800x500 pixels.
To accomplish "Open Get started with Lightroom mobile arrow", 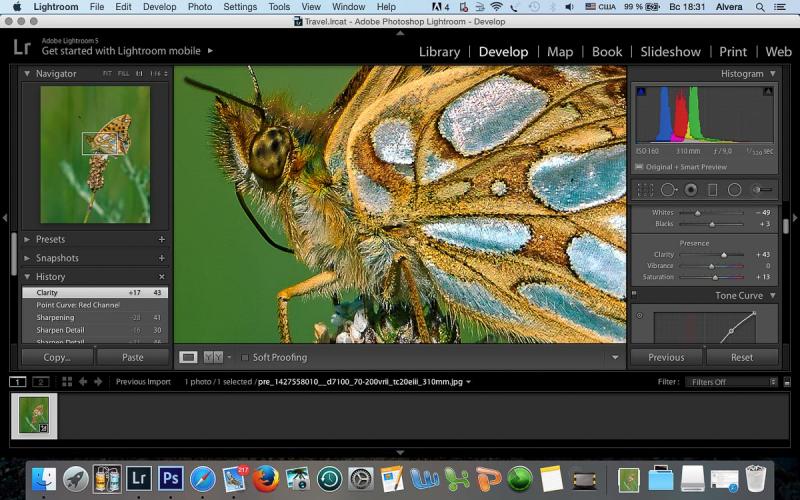I will coord(210,51).
